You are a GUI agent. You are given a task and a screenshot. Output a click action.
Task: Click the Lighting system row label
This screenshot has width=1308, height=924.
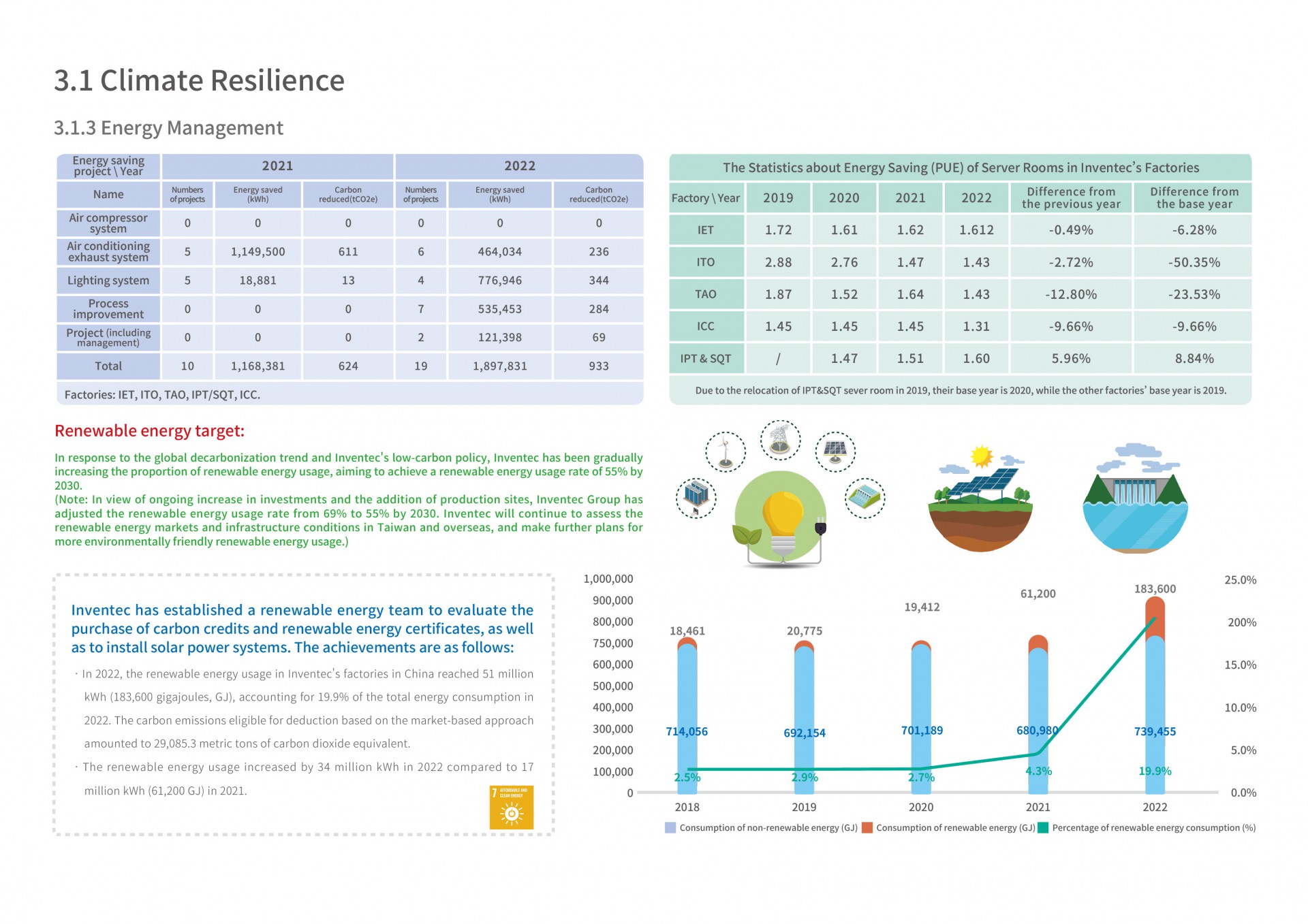pyautogui.click(x=108, y=281)
